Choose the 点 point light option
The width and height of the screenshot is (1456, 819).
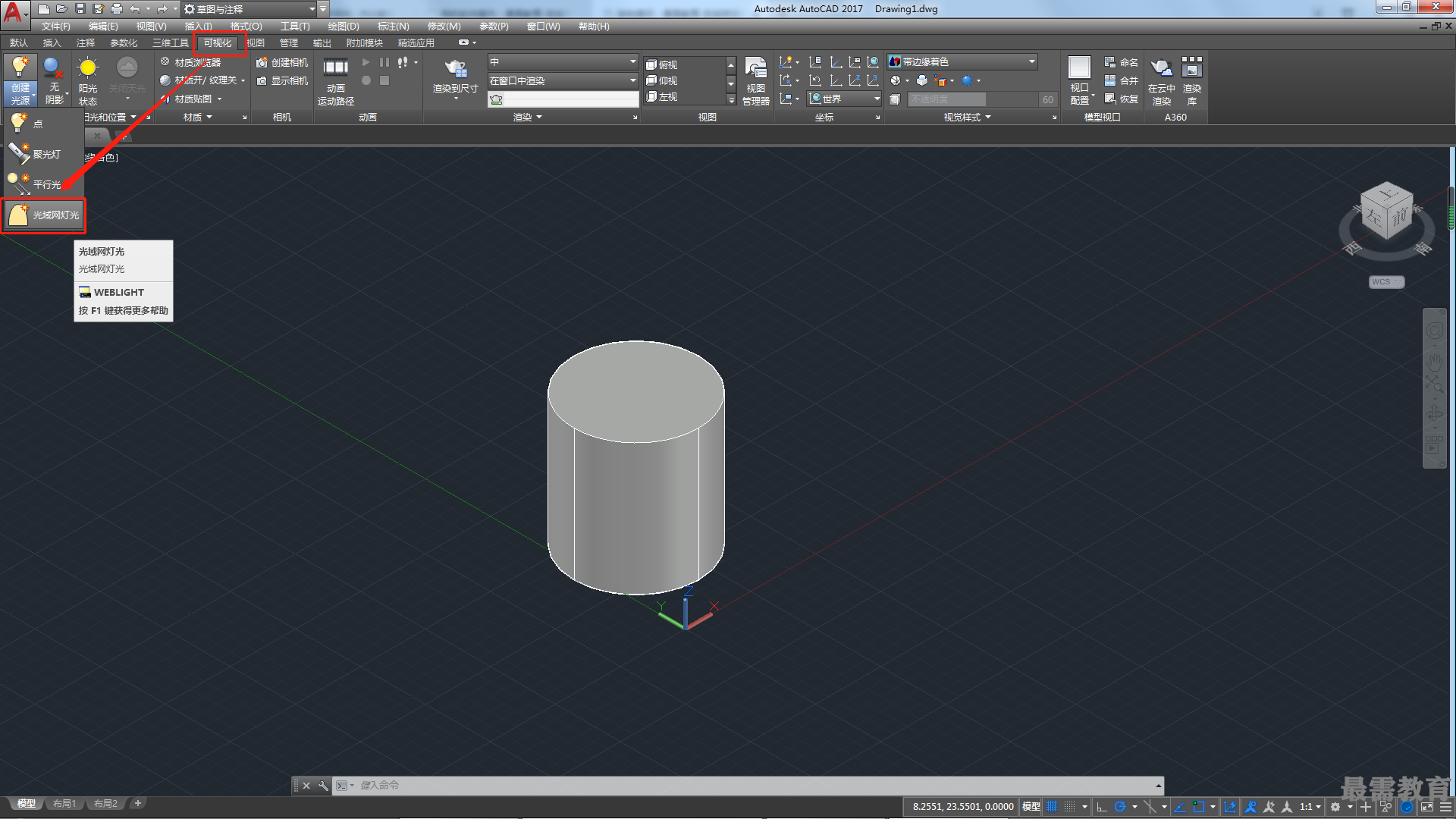[43, 124]
